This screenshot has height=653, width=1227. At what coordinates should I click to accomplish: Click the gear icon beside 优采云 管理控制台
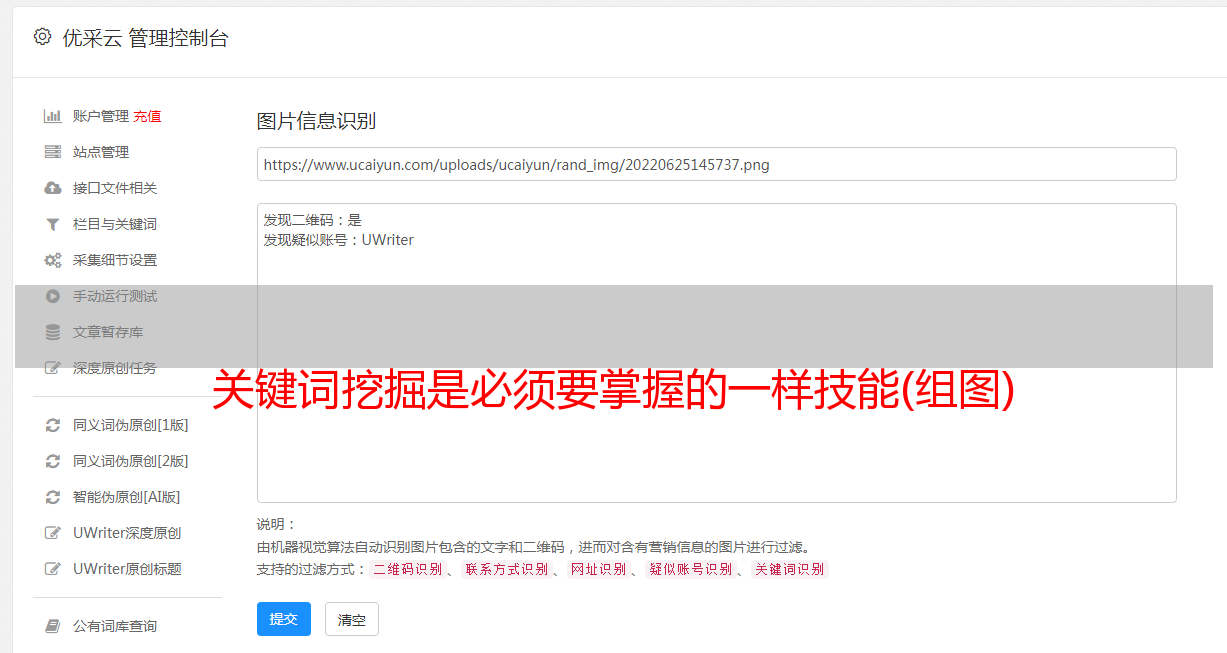tap(42, 38)
